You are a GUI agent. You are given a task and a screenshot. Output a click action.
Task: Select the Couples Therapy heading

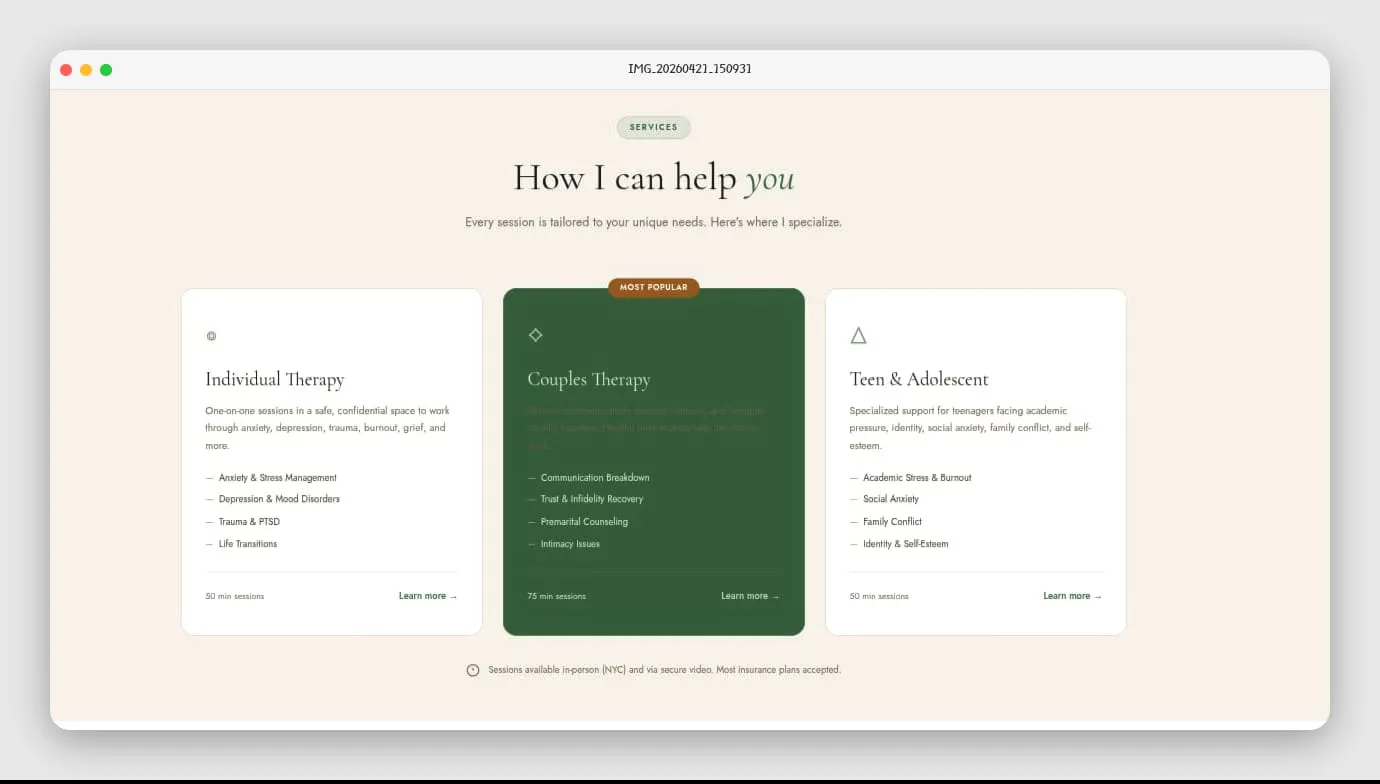[589, 379]
